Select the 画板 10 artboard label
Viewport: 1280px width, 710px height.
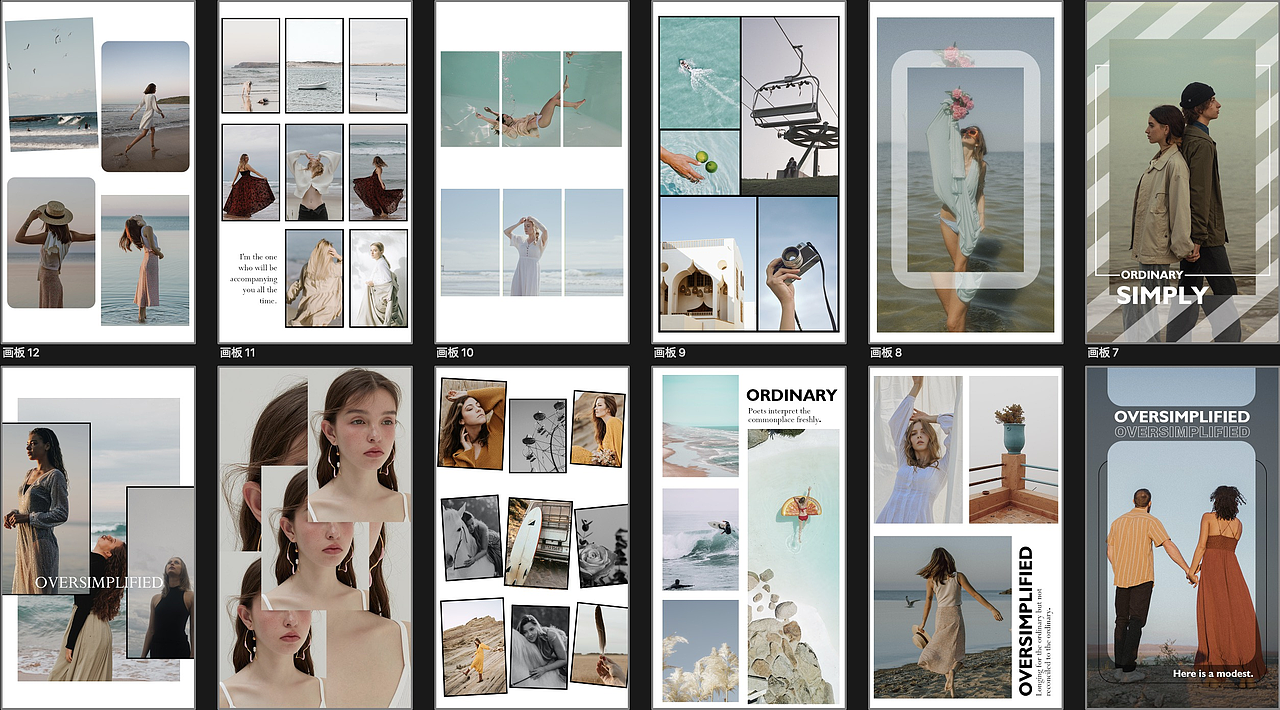455,352
